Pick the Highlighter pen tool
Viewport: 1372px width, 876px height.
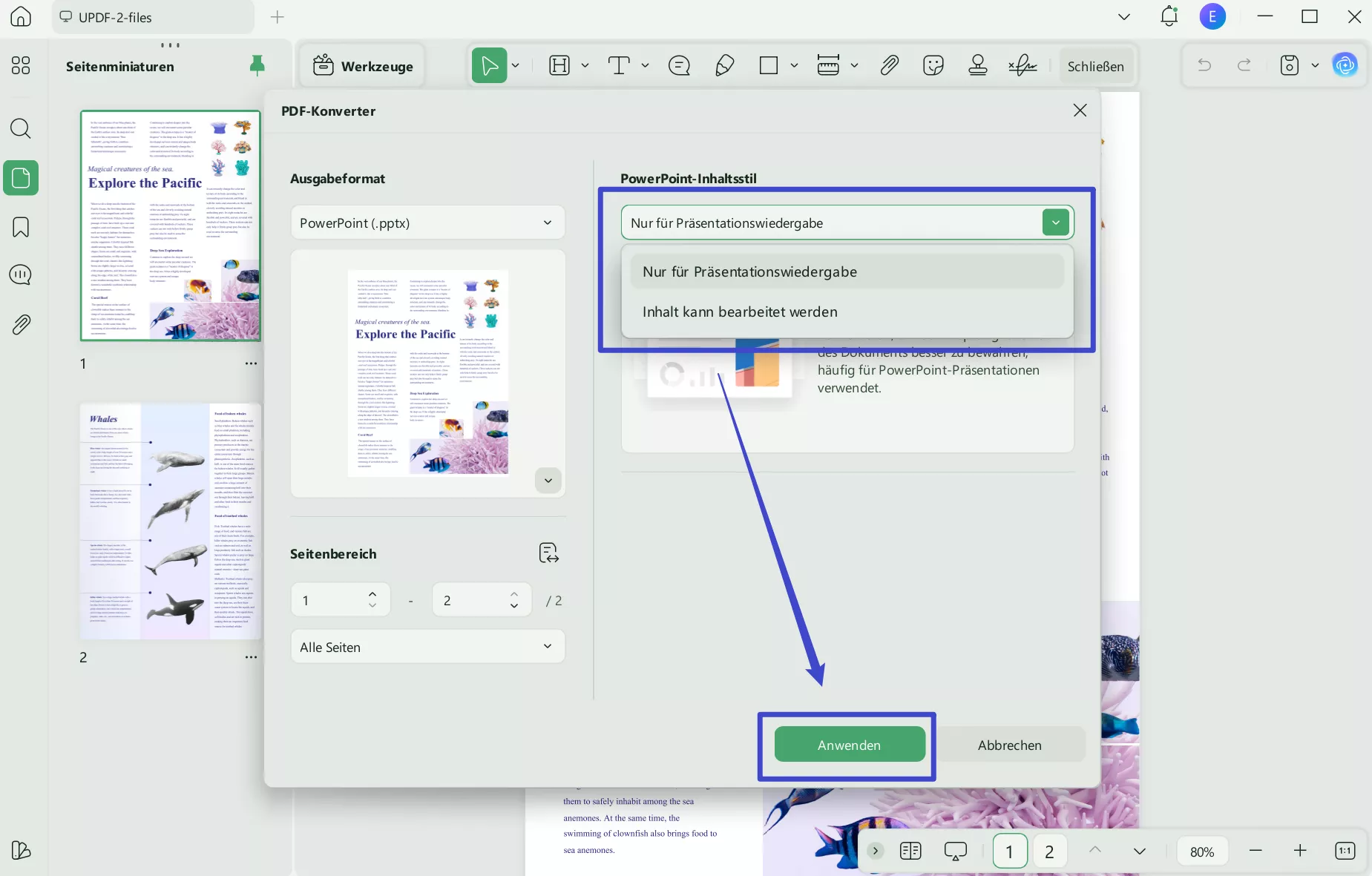click(x=724, y=65)
